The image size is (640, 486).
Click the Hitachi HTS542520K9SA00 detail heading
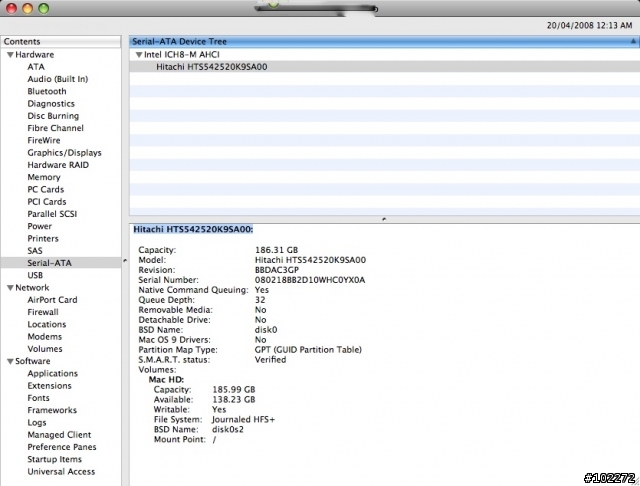[193, 229]
